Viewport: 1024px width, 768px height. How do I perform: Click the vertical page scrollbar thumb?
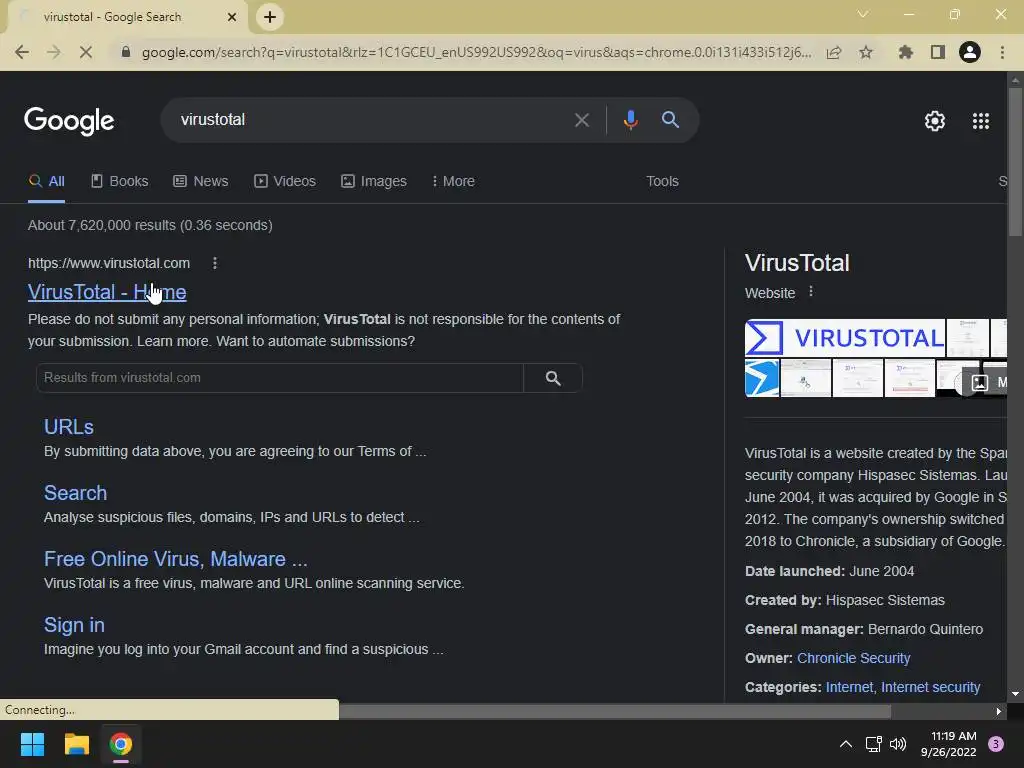pos(1015,162)
